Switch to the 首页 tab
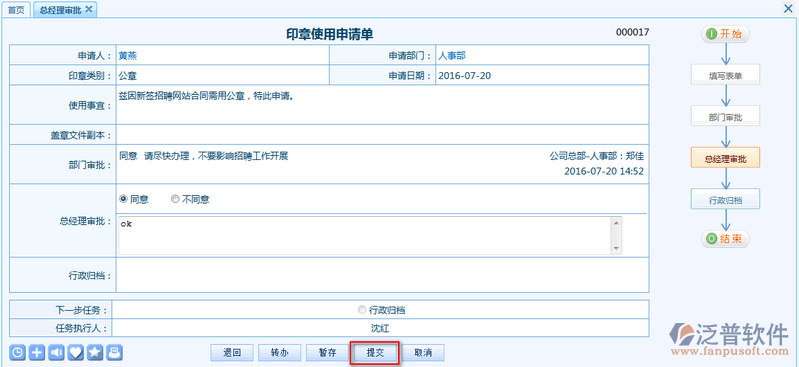Image resolution: width=799 pixels, height=367 pixels. click(x=16, y=10)
